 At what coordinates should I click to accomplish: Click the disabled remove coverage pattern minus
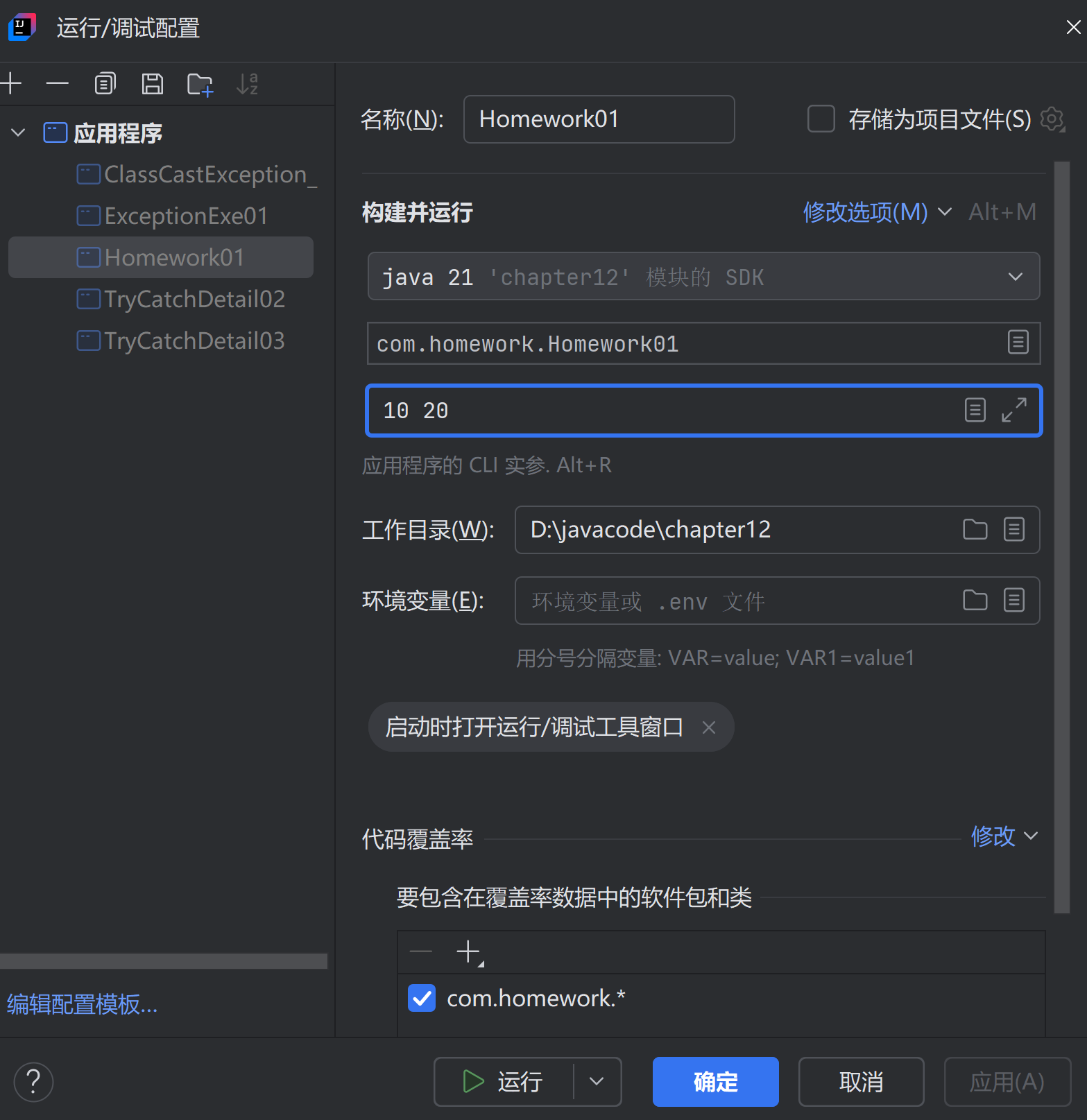tap(421, 951)
